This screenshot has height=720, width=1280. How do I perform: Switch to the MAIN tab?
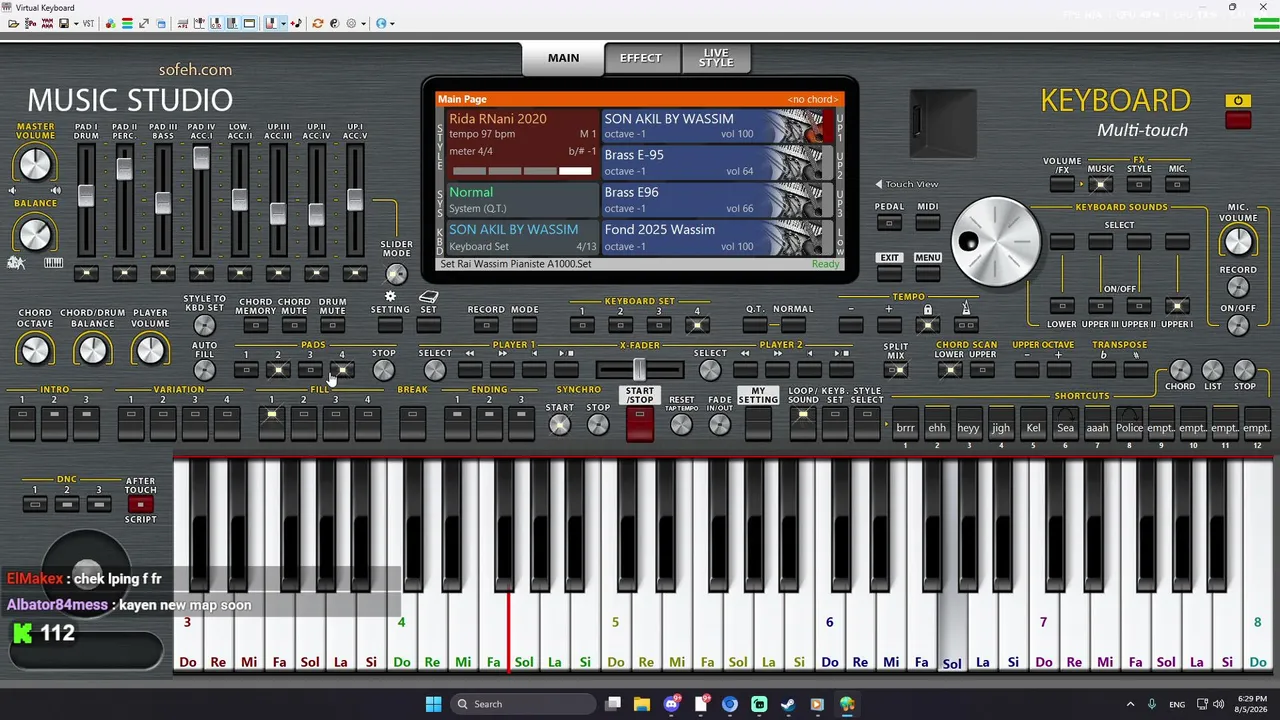[563, 58]
